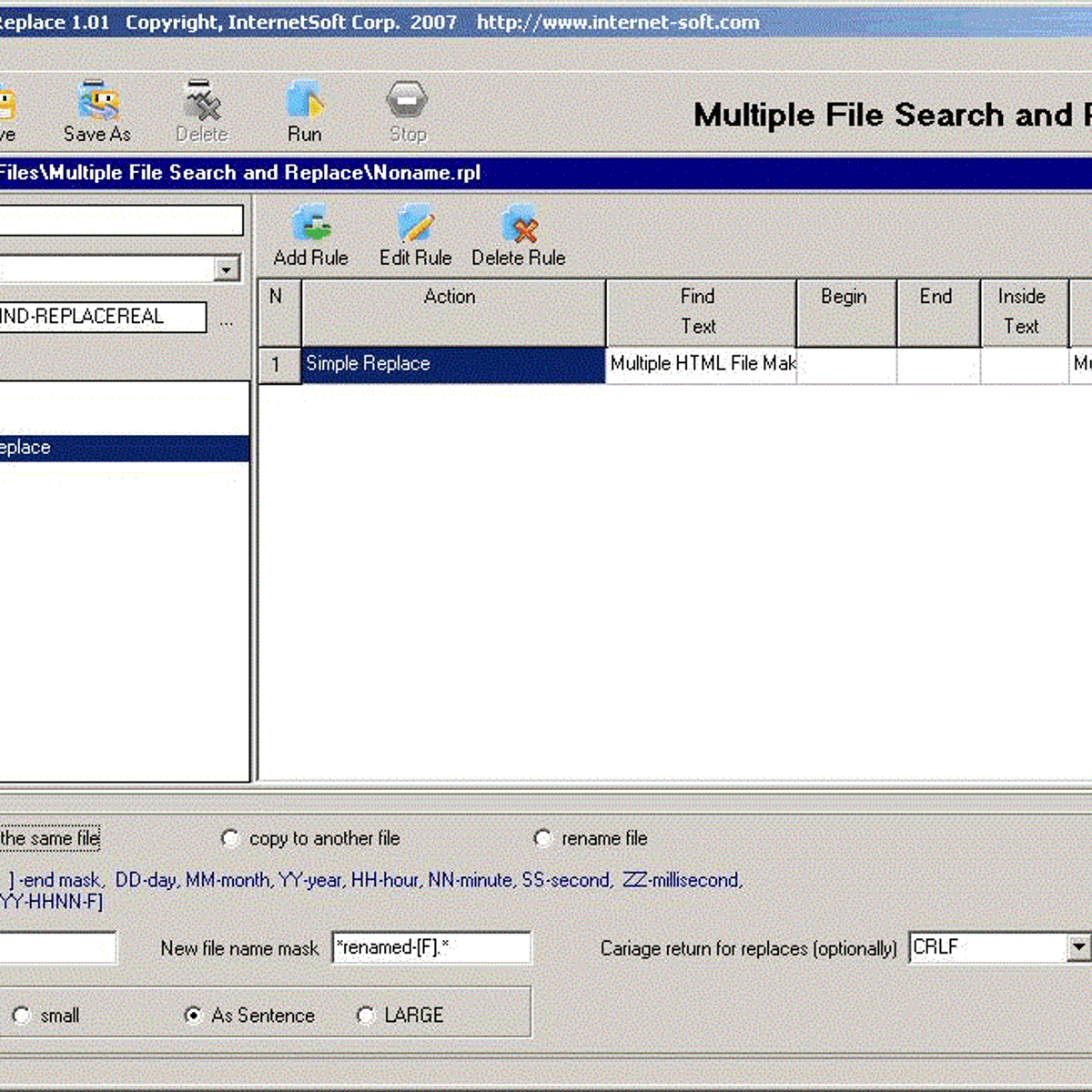This screenshot has width=1092, height=1092.
Task: Click the 'Find Text' column header
Action: coord(697,311)
